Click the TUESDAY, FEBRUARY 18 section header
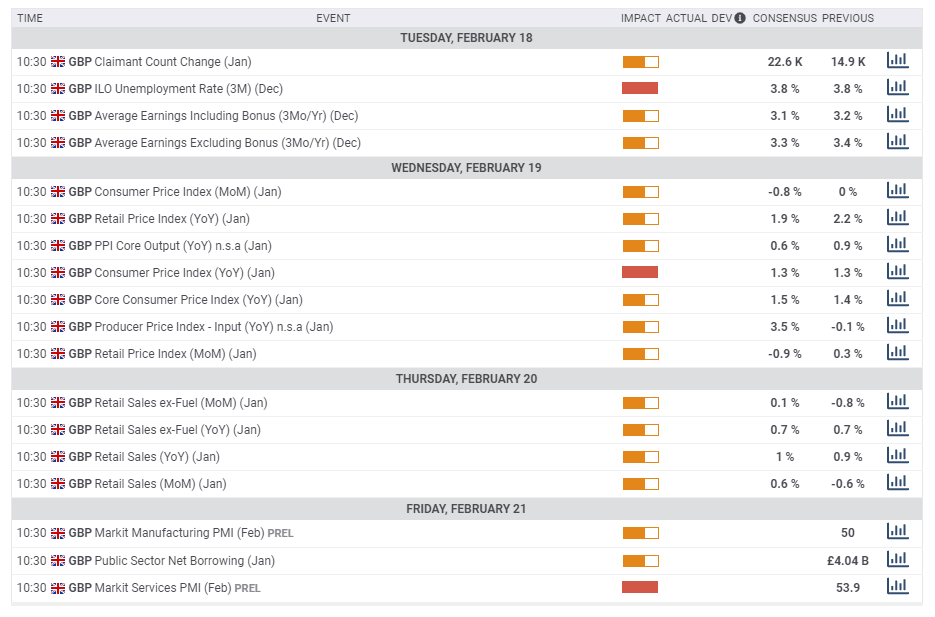 [x=467, y=37]
